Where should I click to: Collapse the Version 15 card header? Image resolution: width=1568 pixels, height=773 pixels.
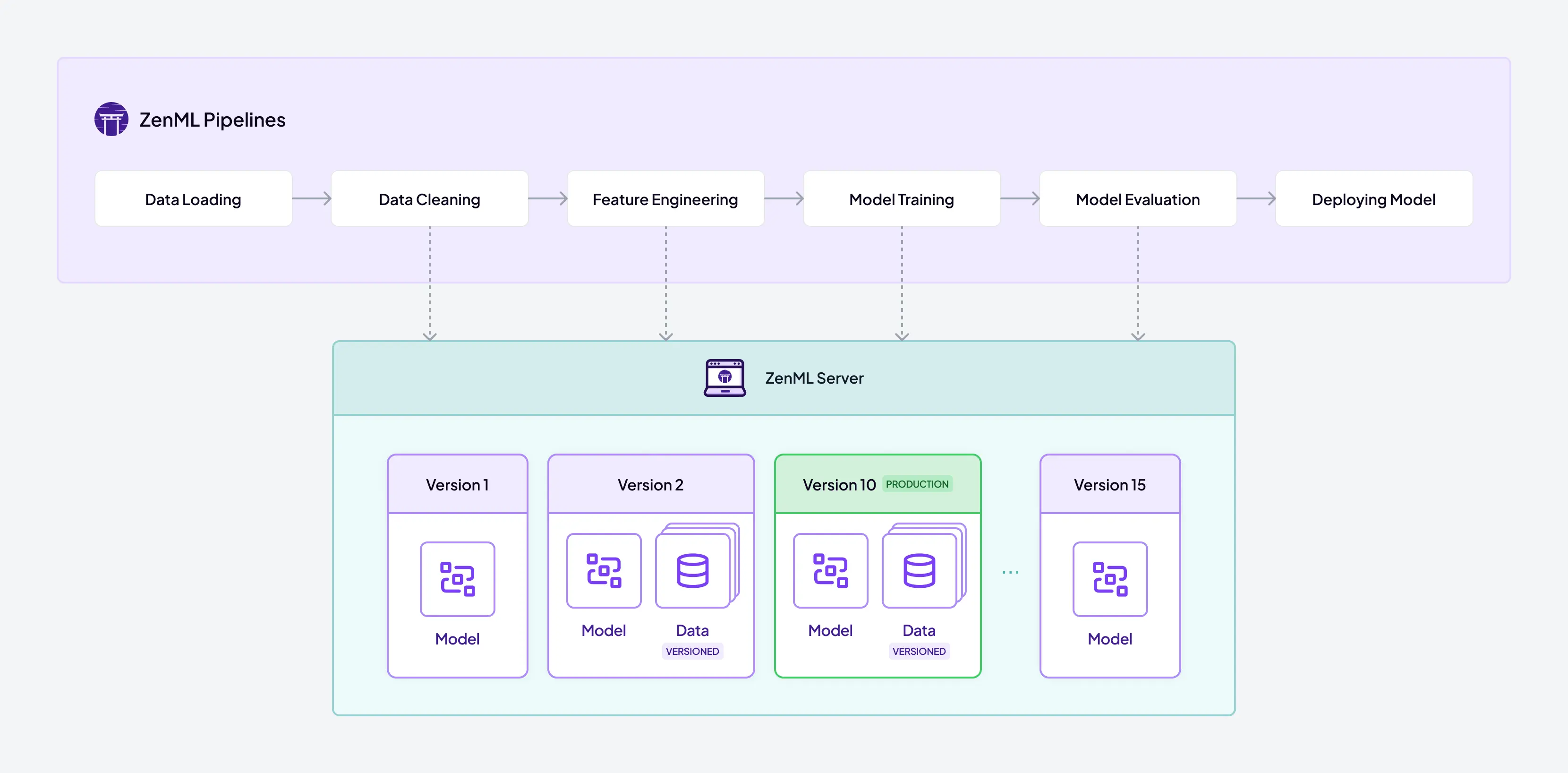click(x=1110, y=484)
